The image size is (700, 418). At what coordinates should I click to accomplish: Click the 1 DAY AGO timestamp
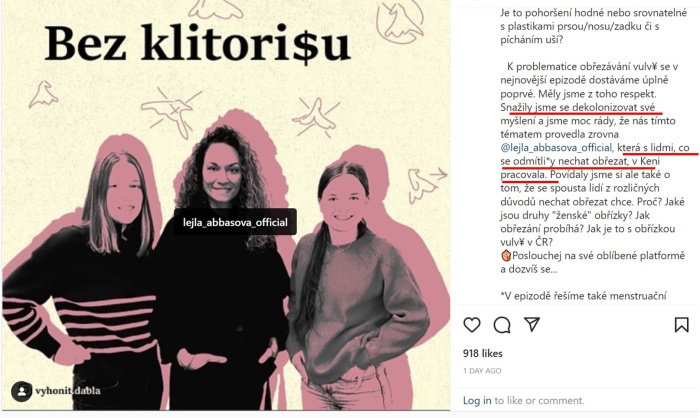pos(482,371)
